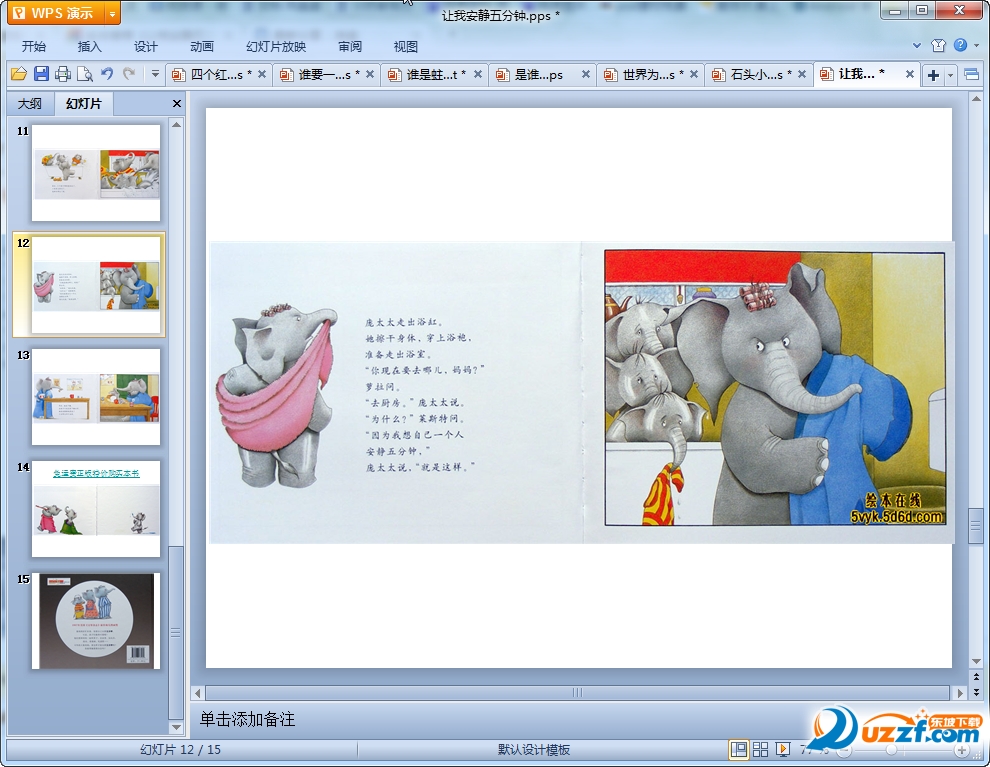Viewport: 990px width, 767px height.
Task: Close the active 让我... document tab
Action: pos(910,74)
